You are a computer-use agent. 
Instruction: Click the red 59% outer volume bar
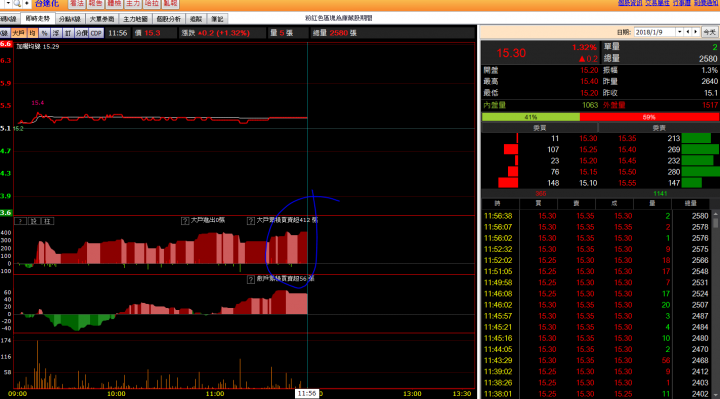point(649,117)
